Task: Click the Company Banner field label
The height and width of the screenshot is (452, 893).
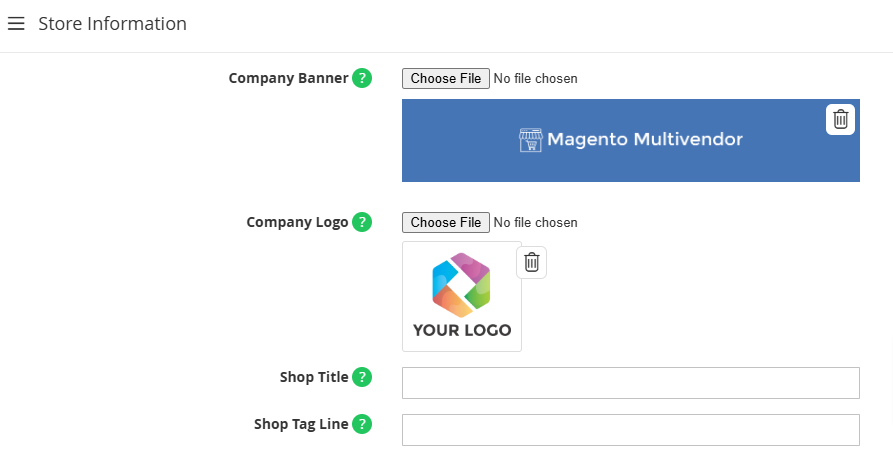Action: (x=288, y=78)
